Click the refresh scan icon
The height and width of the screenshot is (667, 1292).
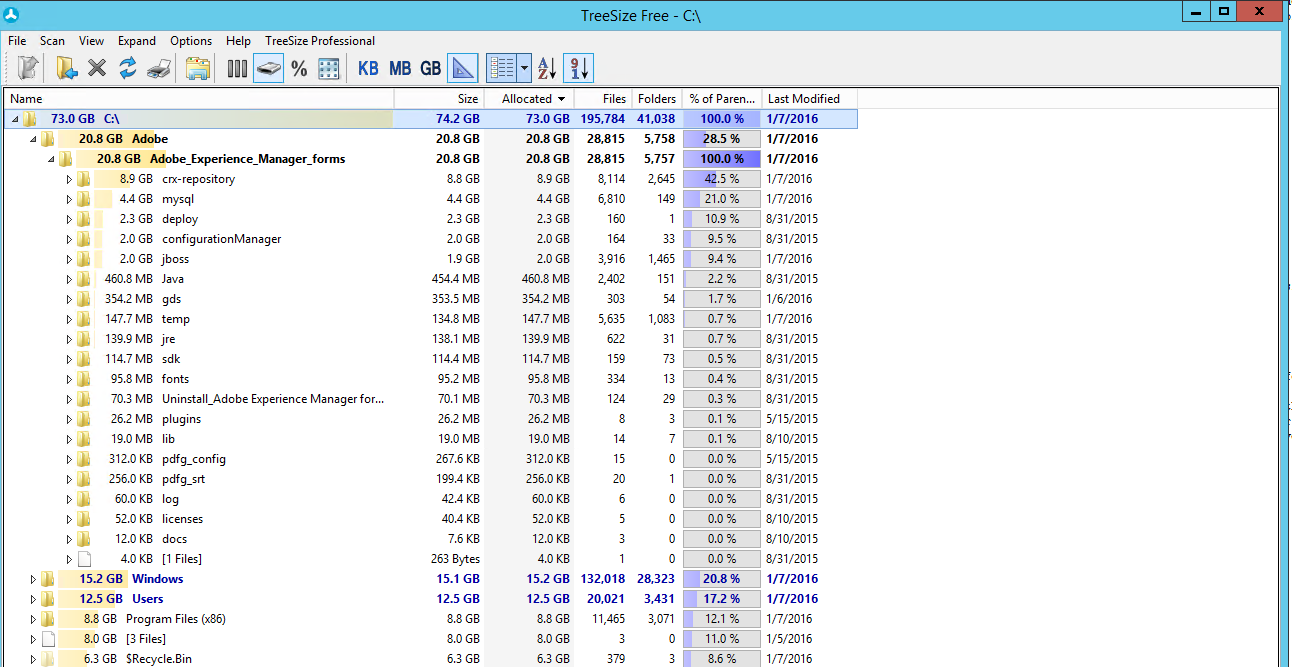127,68
